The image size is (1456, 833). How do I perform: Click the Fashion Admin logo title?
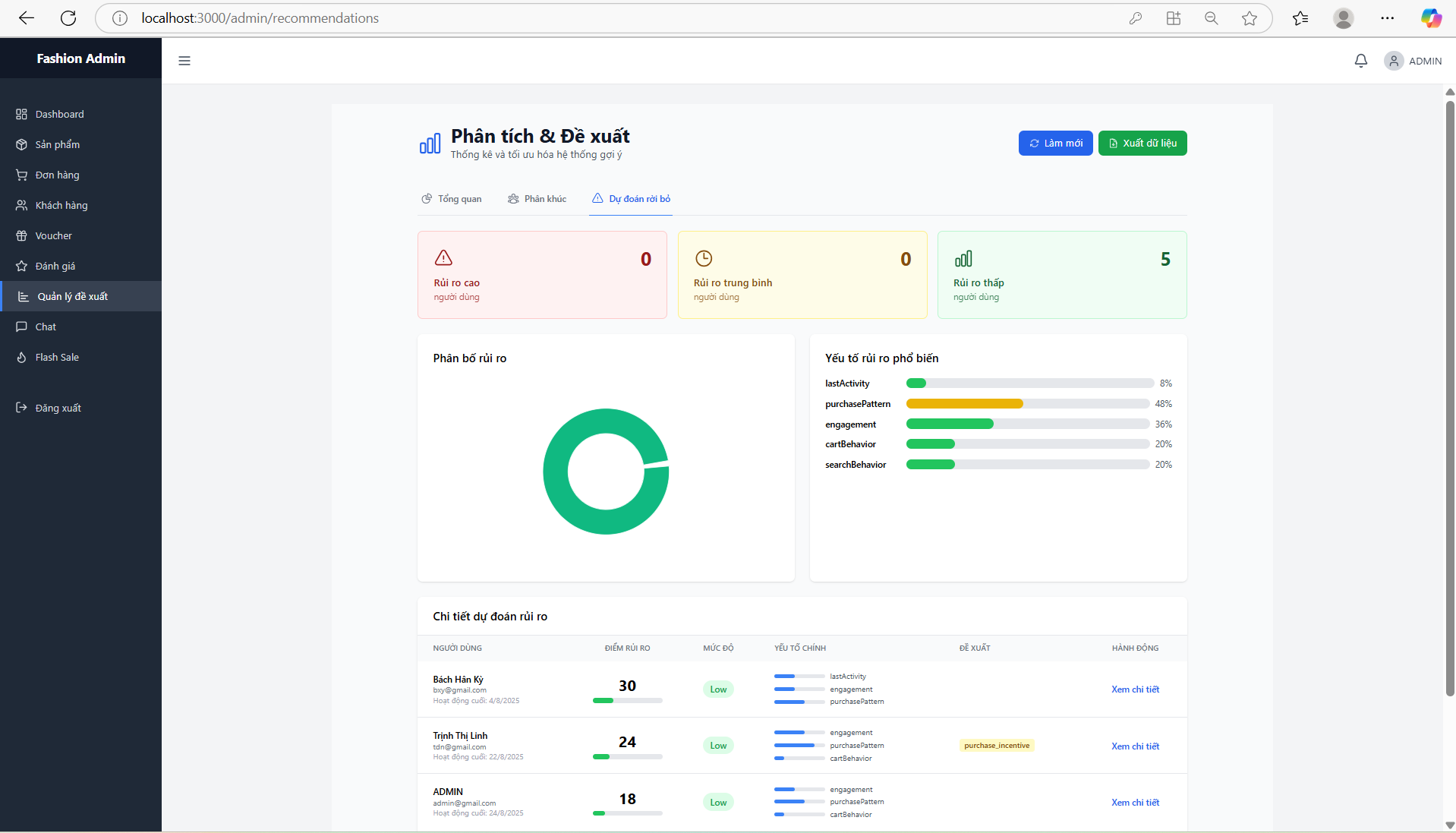[x=80, y=58]
